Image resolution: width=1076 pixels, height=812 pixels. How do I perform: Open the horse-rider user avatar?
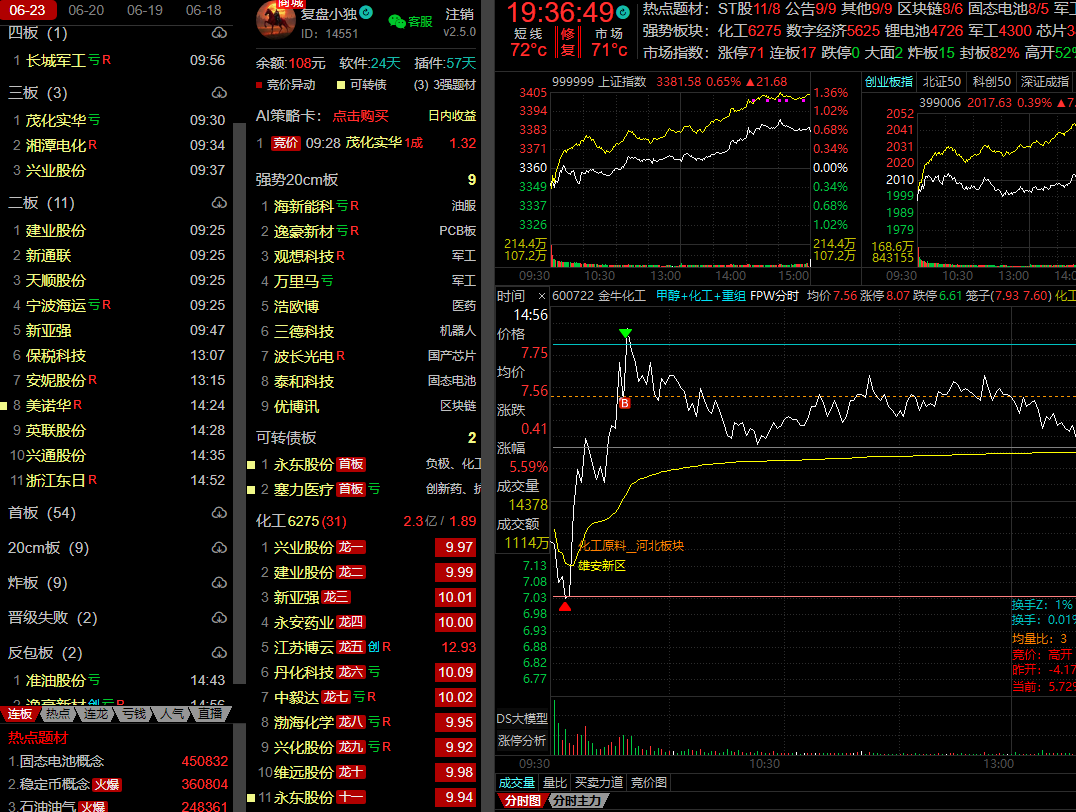(276, 20)
